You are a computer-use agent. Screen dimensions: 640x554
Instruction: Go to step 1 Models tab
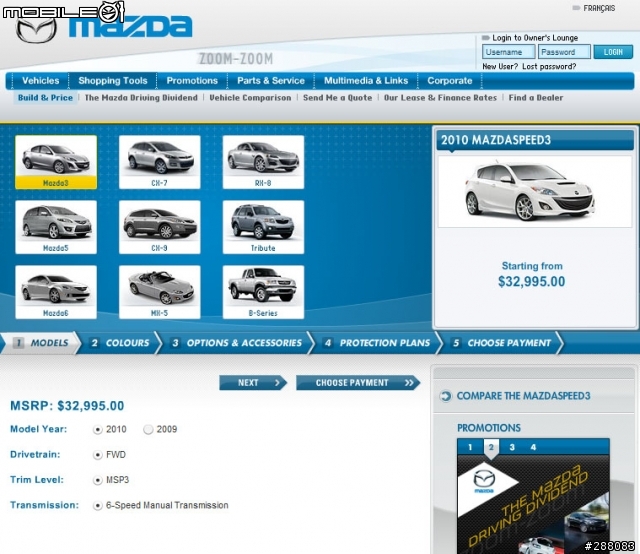tap(41, 343)
